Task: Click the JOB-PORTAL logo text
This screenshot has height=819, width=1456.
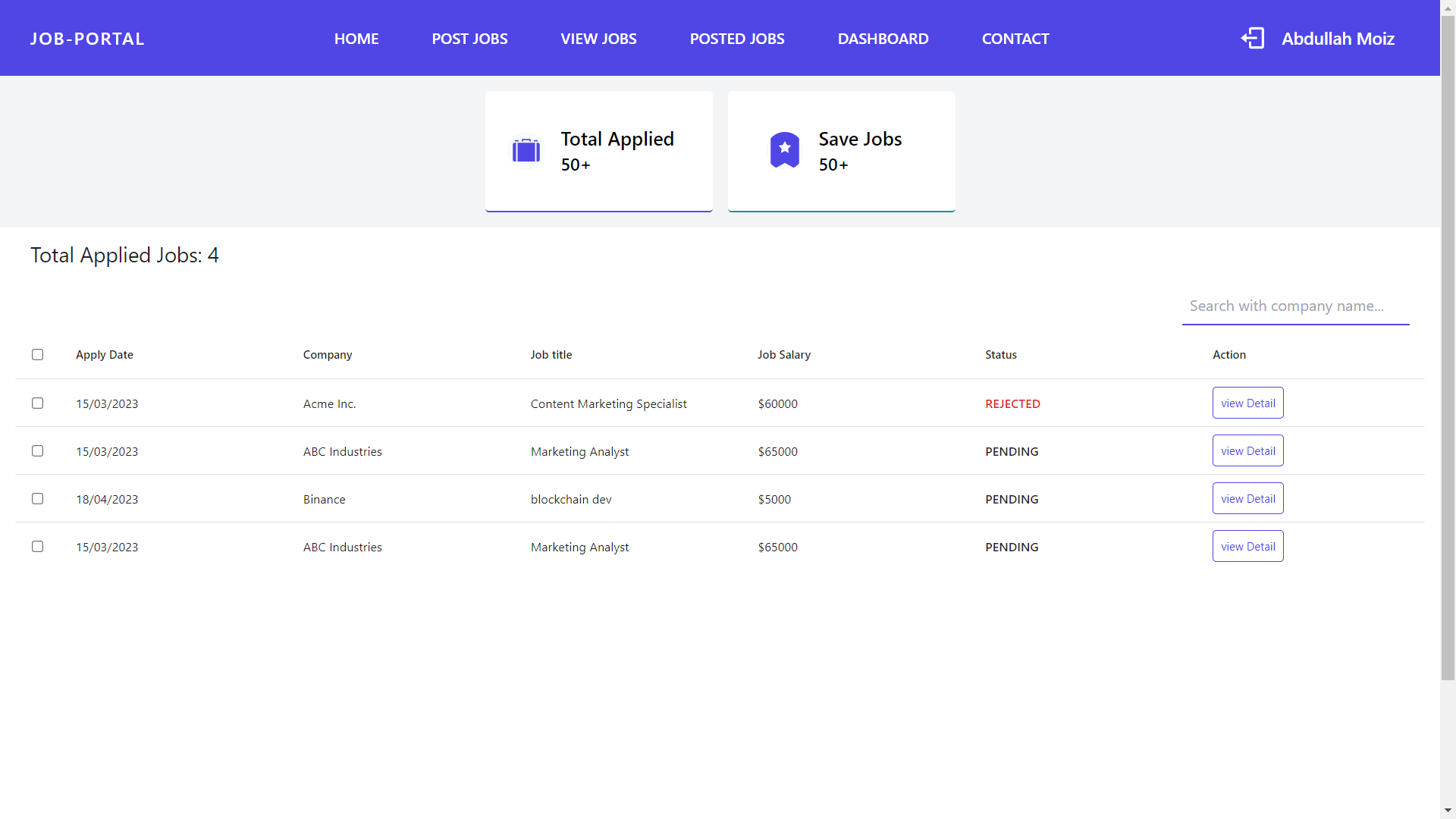Action: (x=87, y=39)
